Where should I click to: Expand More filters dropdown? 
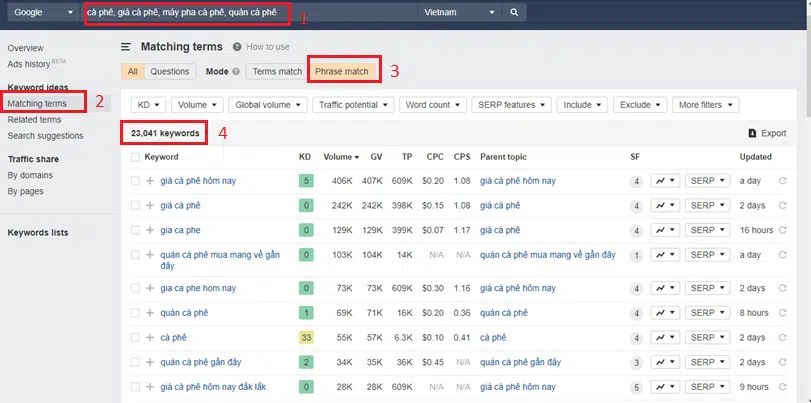[705, 105]
